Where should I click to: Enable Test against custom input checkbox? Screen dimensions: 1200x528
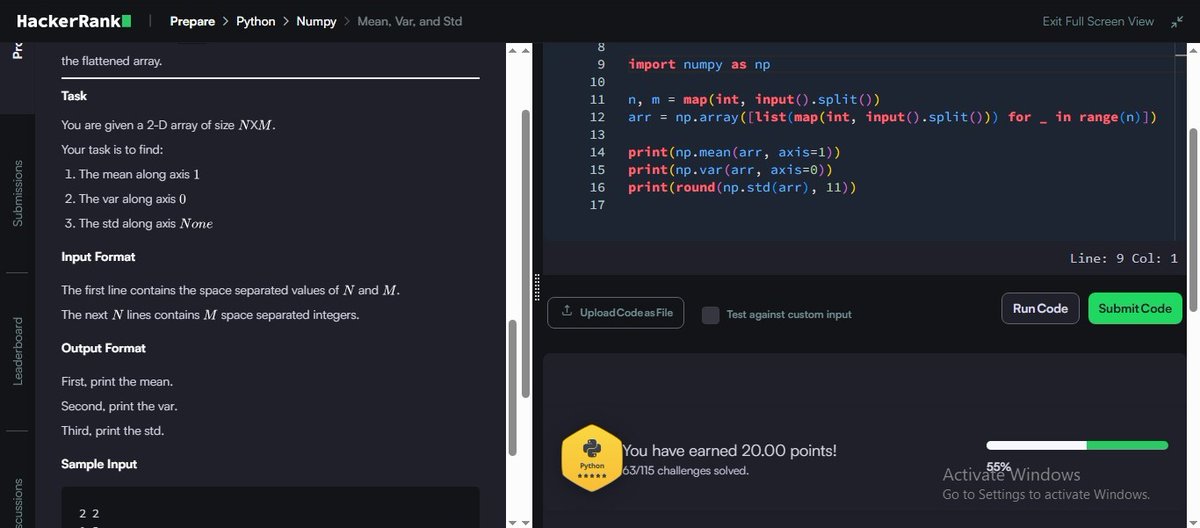tap(711, 314)
